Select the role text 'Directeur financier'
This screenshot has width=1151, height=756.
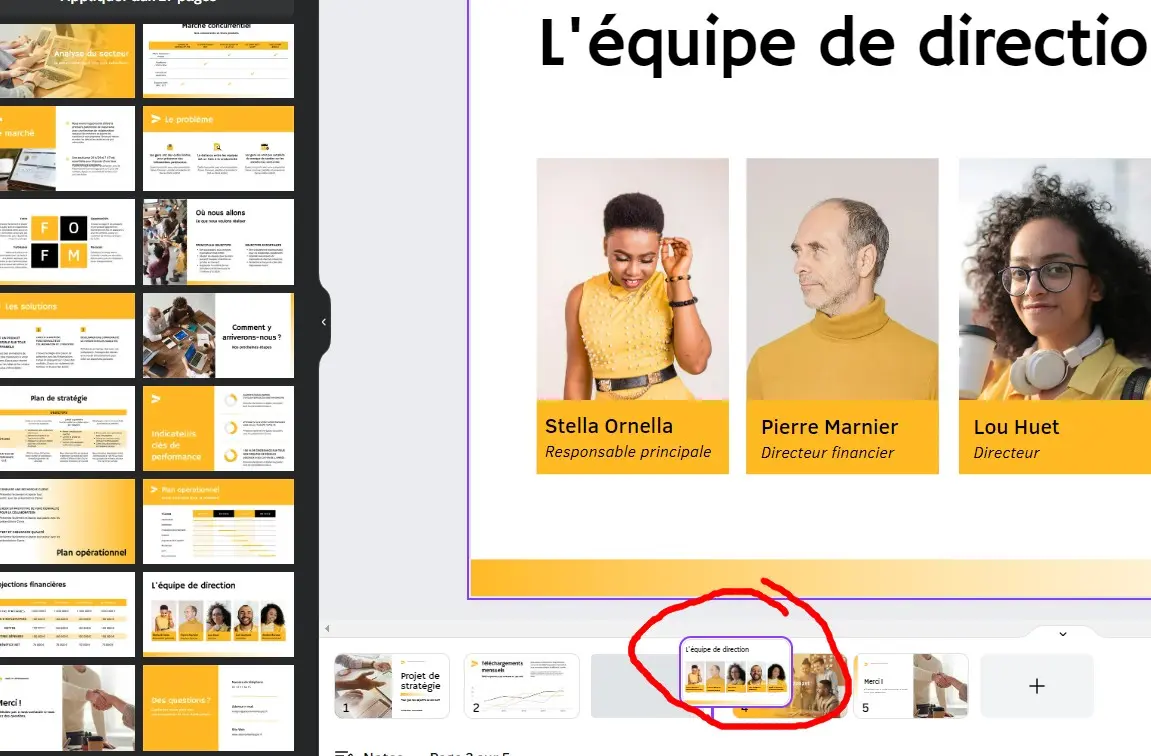click(x=827, y=453)
